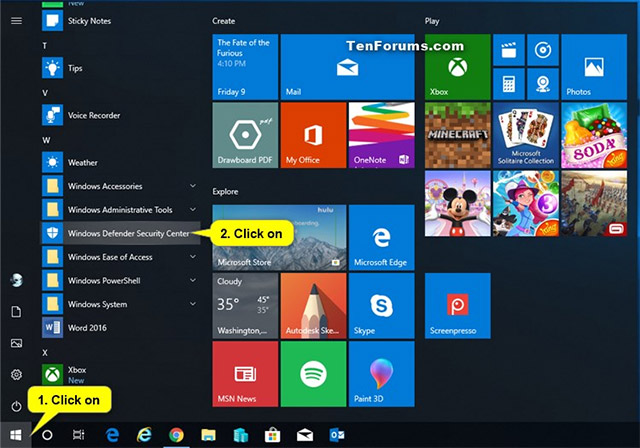Open Task View on the taskbar

(x=78, y=435)
